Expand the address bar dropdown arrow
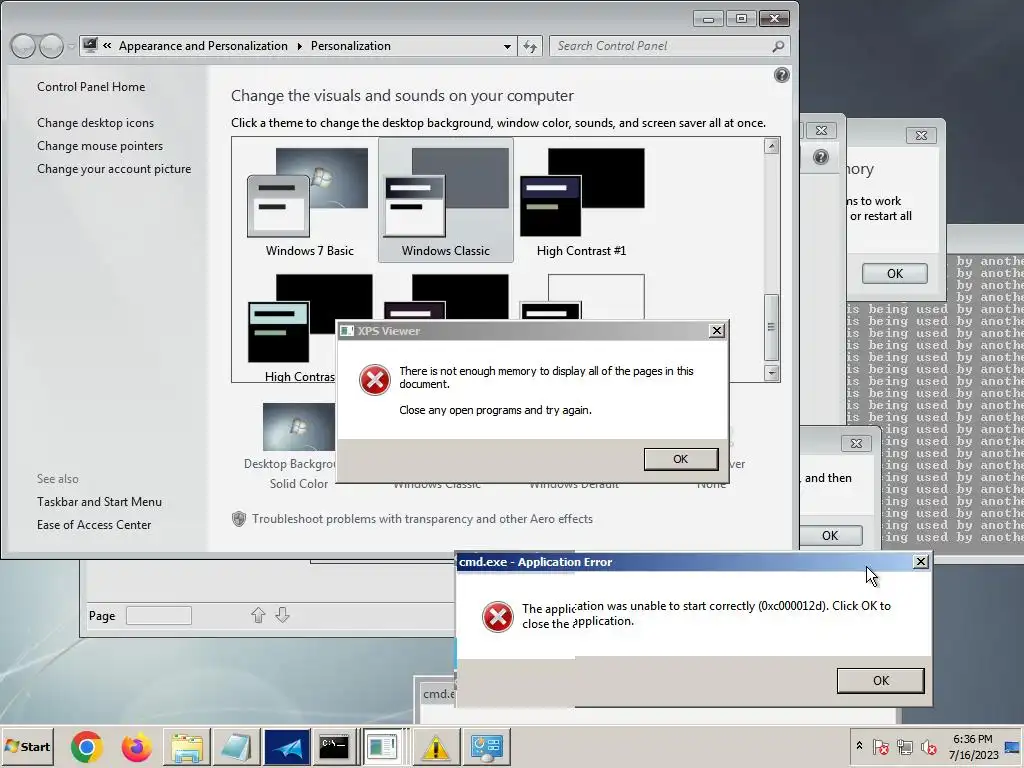This screenshot has width=1024, height=768. [x=507, y=46]
